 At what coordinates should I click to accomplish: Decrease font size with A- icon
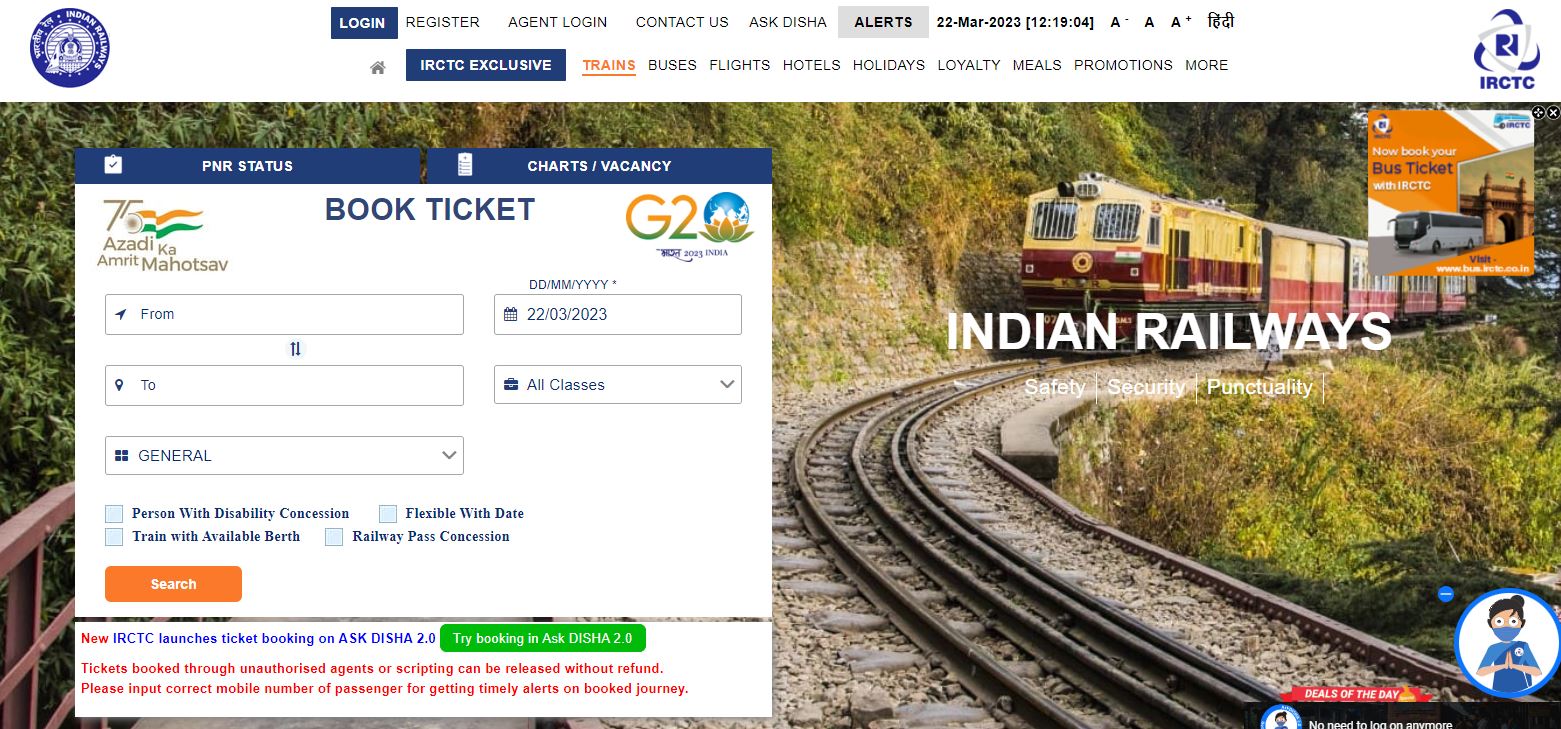coord(1119,22)
